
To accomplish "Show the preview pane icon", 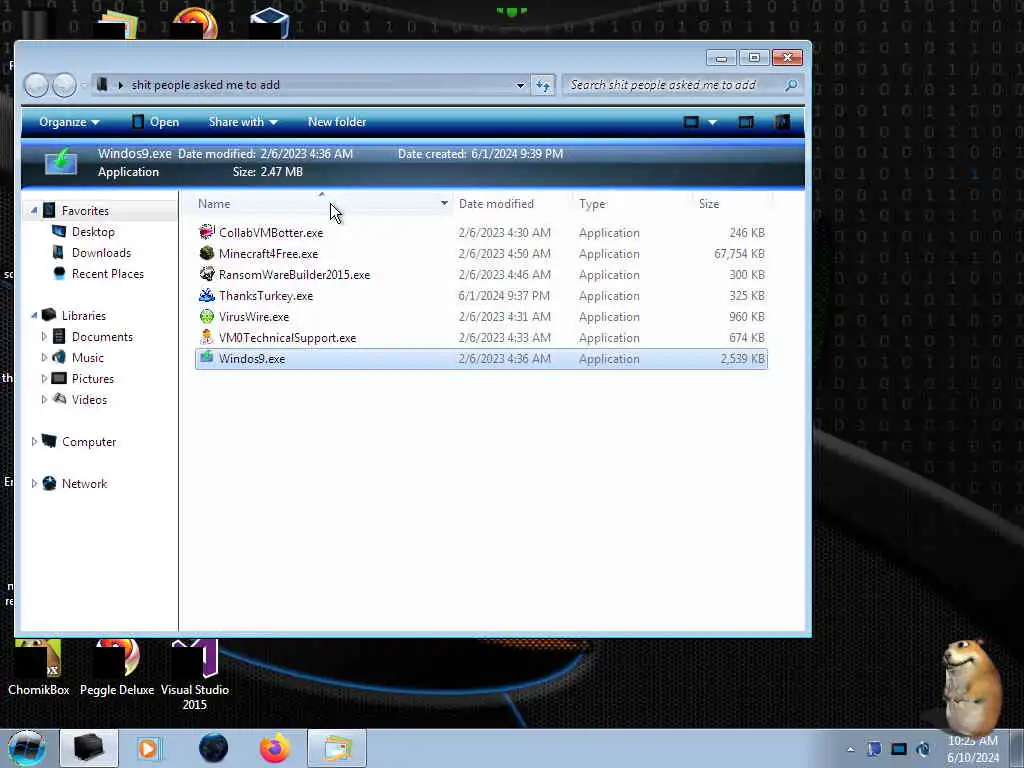I will click(x=746, y=122).
